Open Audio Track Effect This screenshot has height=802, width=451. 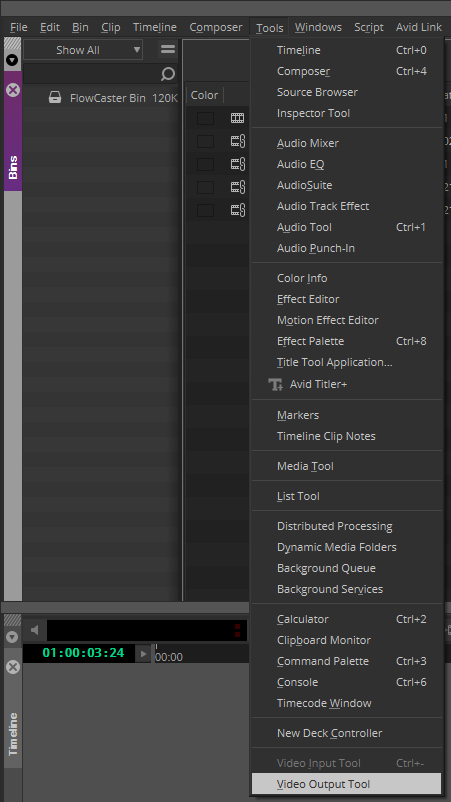[x=347, y=206]
